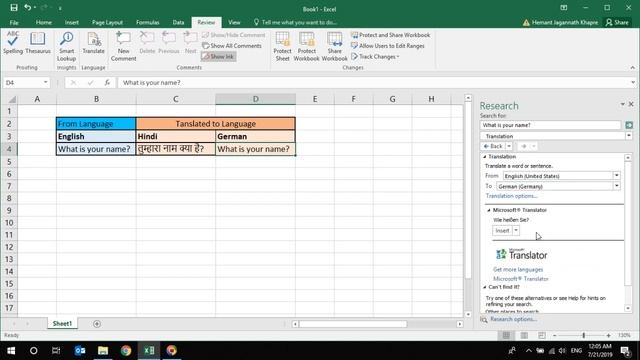
Task: Click the Share button
Action: point(617,22)
